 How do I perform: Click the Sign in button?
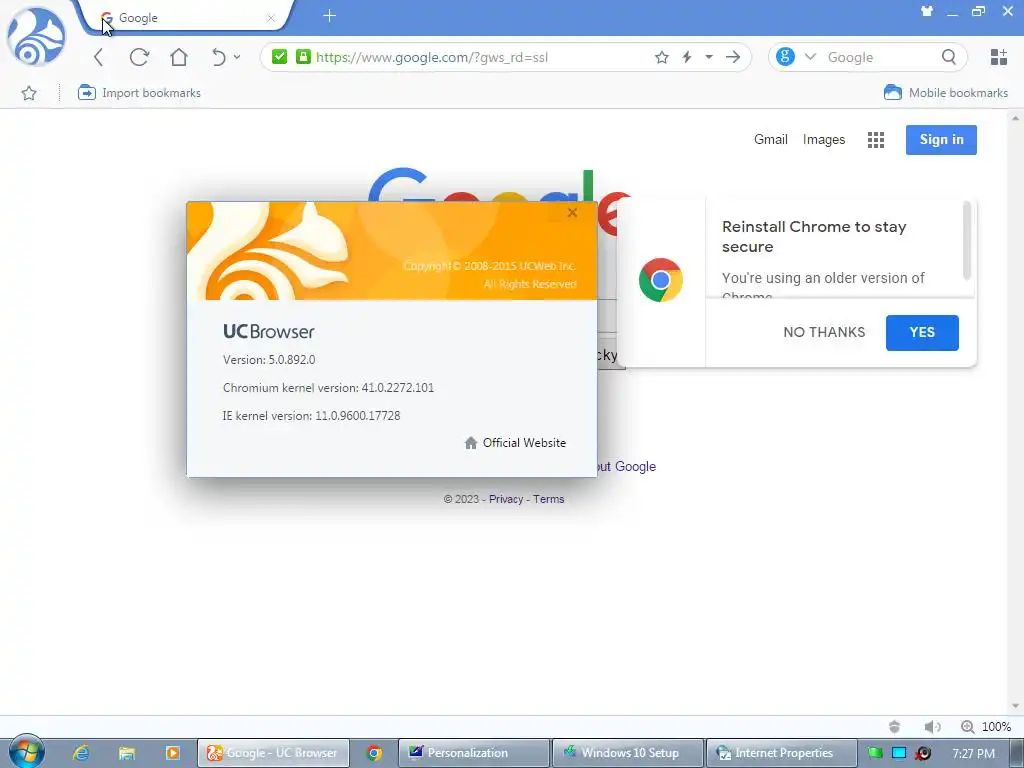(x=941, y=140)
